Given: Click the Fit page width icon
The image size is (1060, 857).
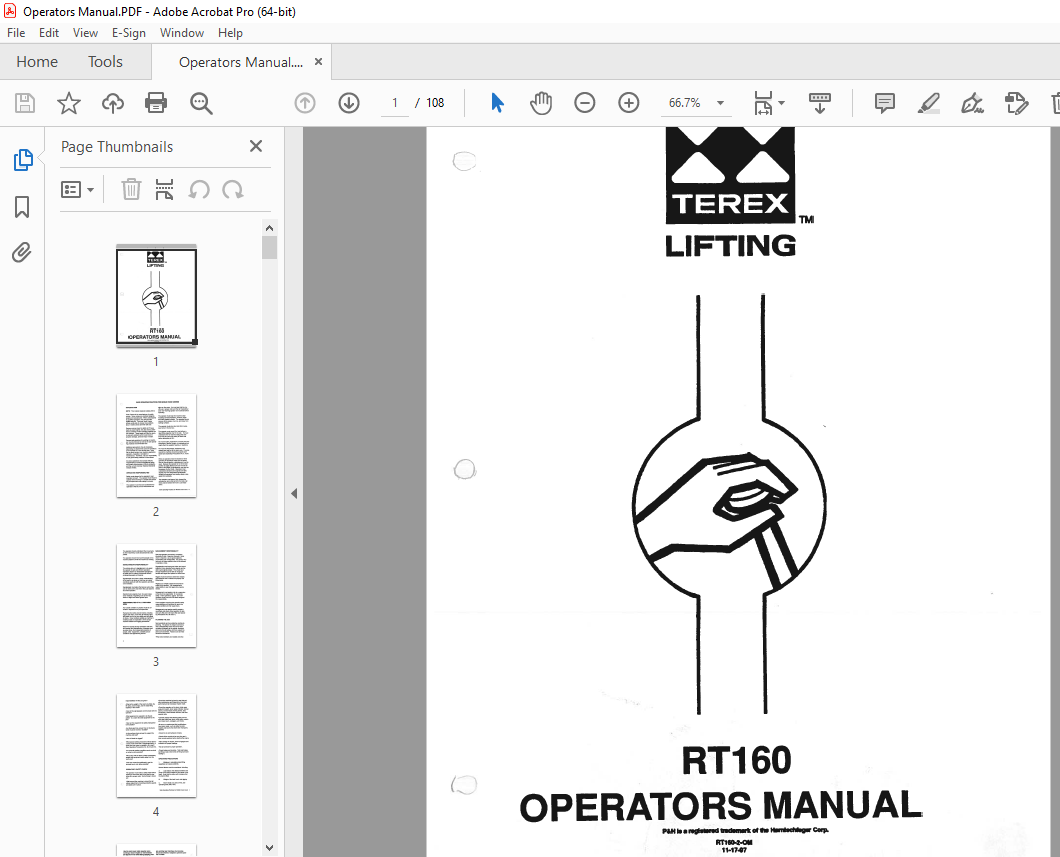Looking at the screenshot, I should click(x=763, y=103).
